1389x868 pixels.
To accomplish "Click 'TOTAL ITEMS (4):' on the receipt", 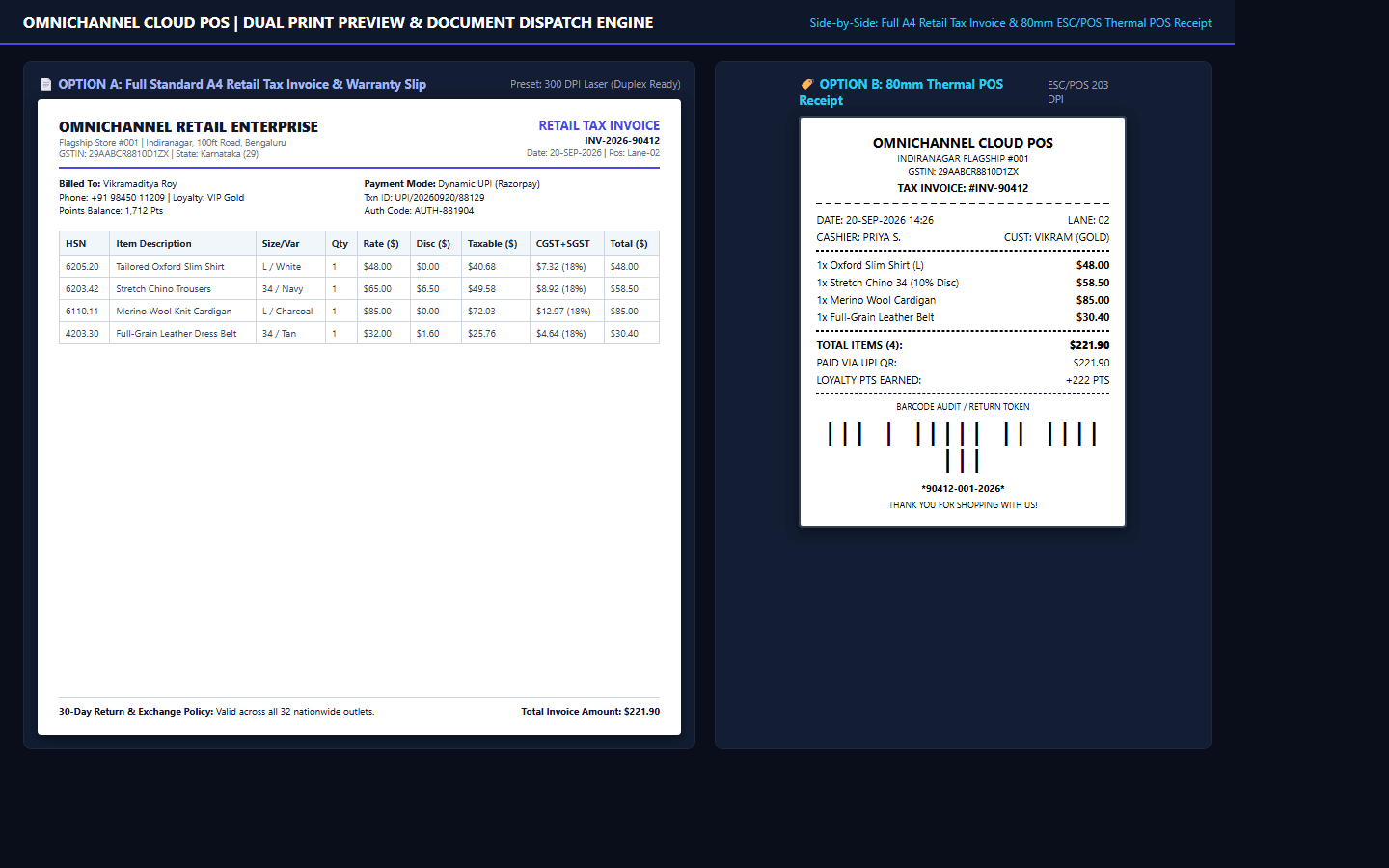I will (859, 345).
